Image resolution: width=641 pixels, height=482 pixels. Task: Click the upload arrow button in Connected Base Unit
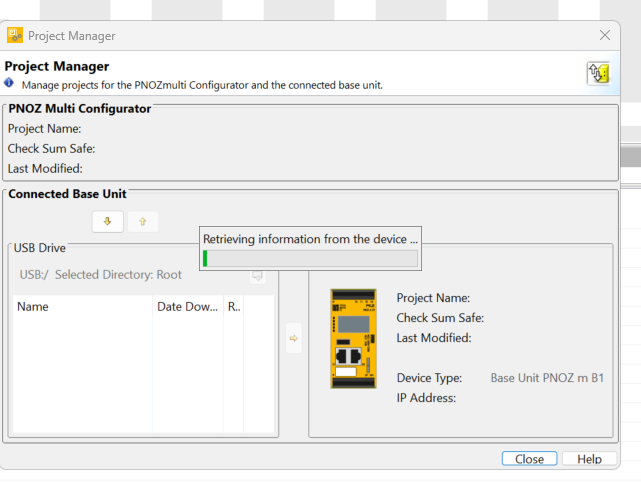pos(143,222)
